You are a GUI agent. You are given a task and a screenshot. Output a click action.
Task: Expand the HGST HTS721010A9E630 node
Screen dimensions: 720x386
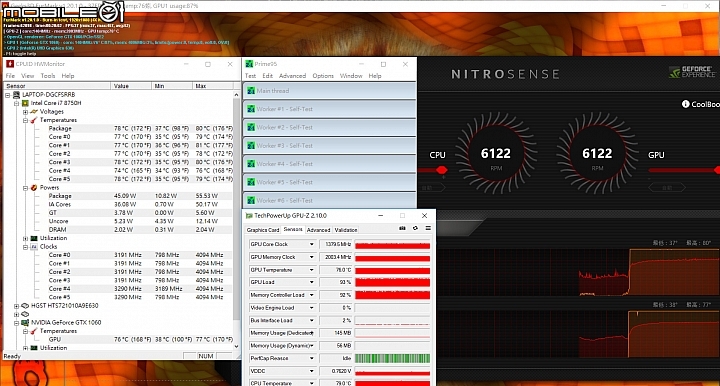[x=17, y=306]
